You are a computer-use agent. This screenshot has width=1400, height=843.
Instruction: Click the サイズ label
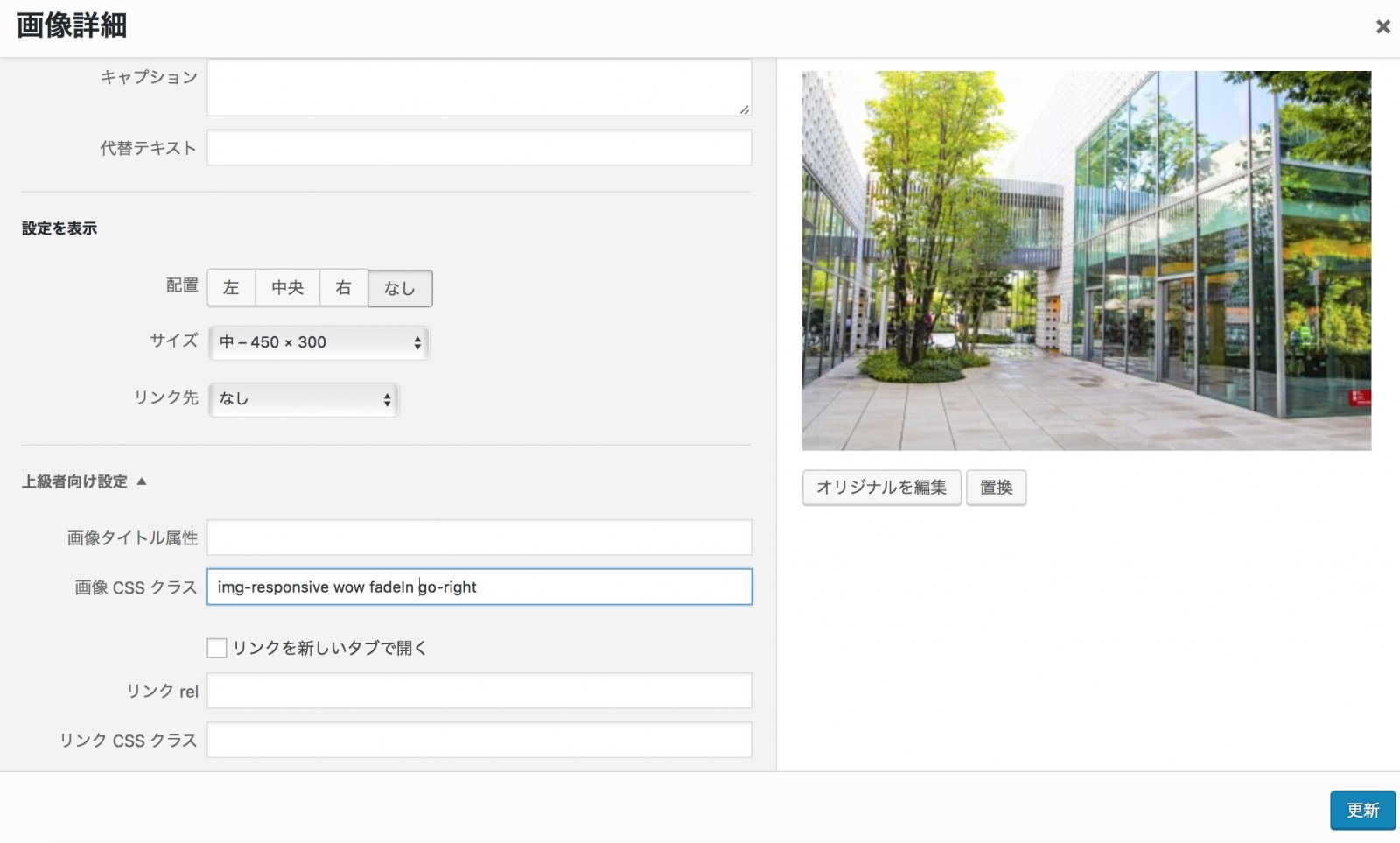pos(174,341)
